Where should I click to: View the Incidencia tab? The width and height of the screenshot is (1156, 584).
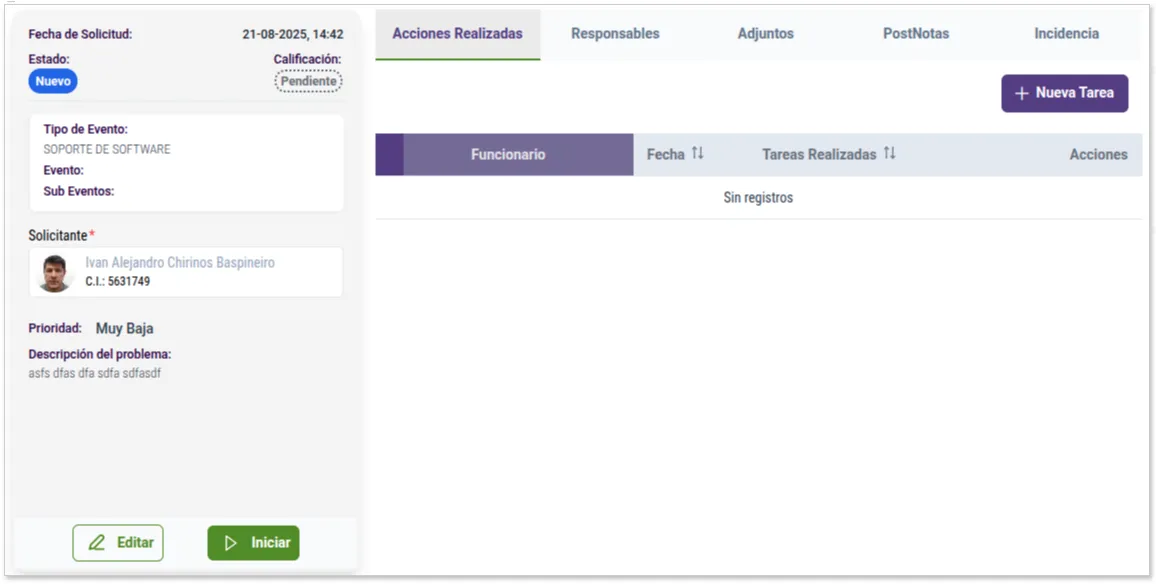pyautogui.click(x=1066, y=33)
